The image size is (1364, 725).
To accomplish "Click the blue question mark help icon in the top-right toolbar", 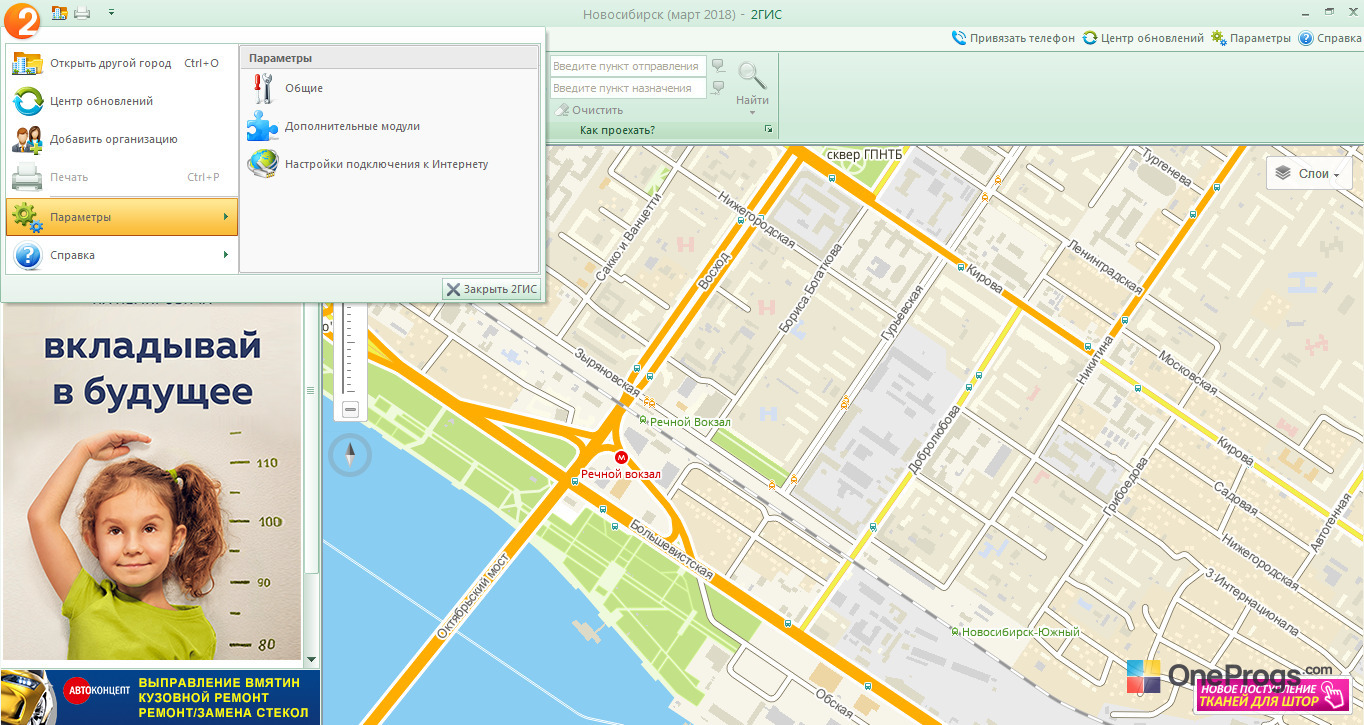I will pos(1306,38).
